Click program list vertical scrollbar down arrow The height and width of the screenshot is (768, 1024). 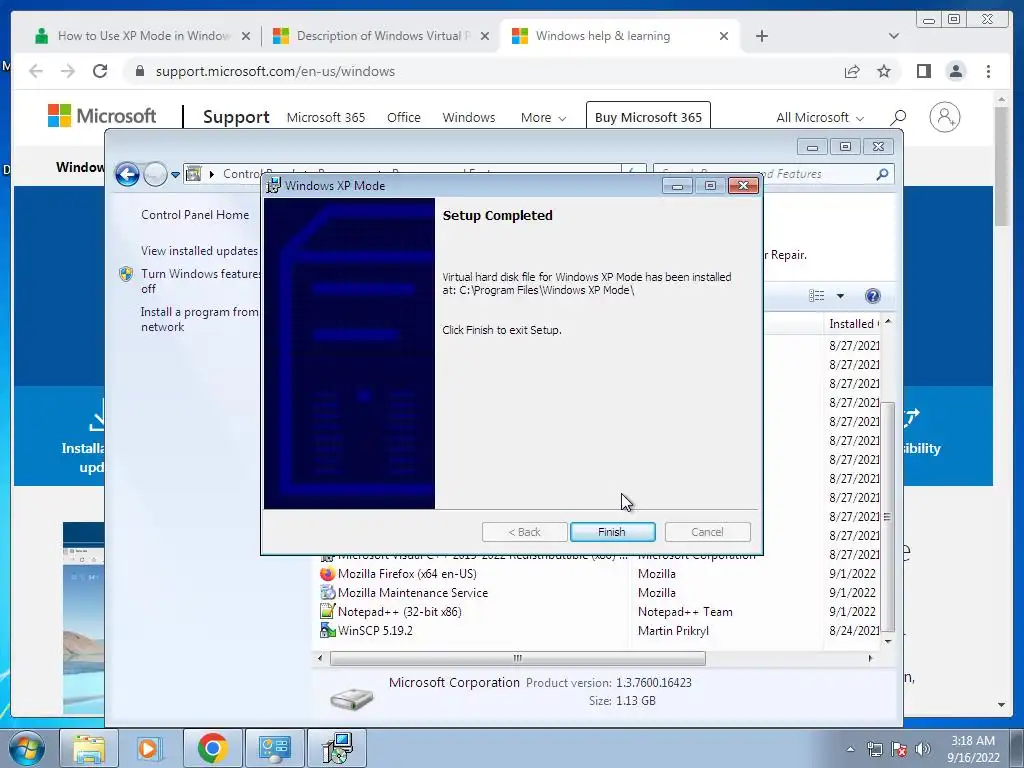click(x=888, y=641)
